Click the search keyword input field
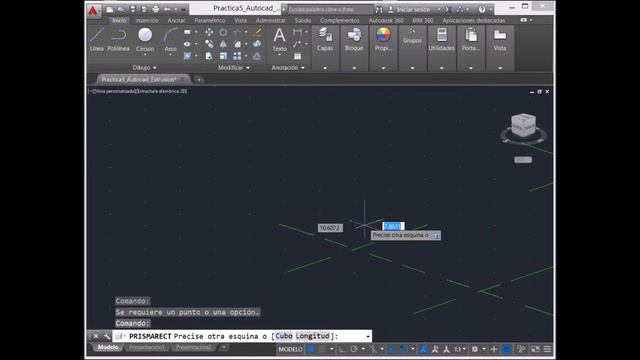The height and width of the screenshot is (360, 640). 330,9
